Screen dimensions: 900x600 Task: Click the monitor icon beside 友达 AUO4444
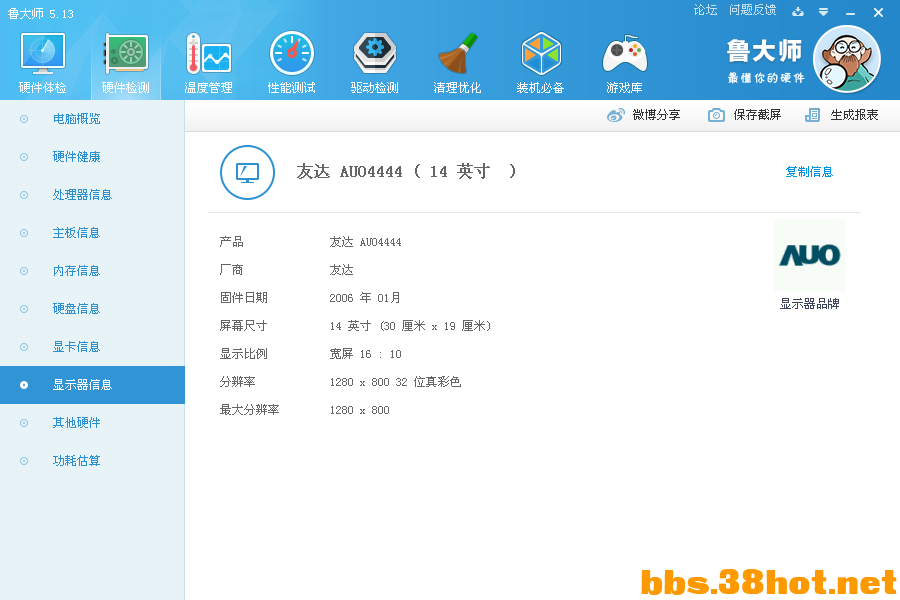(247, 172)
